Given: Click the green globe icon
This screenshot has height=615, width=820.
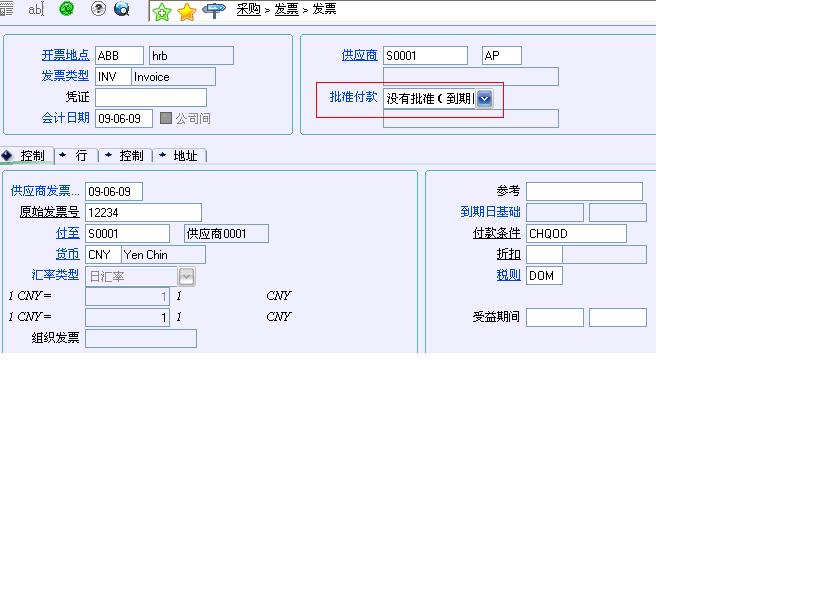Looking at the screenshot, I should click(x=67, y=9).
